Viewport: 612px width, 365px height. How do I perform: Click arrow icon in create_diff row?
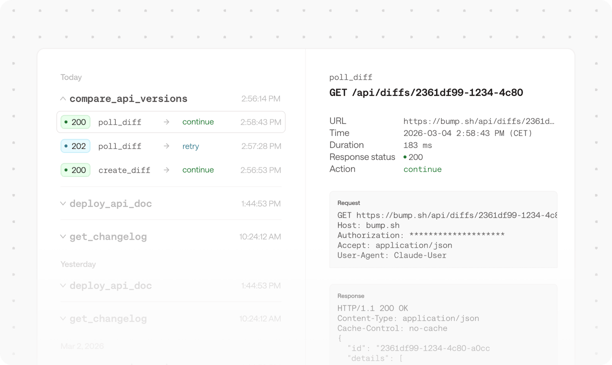coord(167,170)
